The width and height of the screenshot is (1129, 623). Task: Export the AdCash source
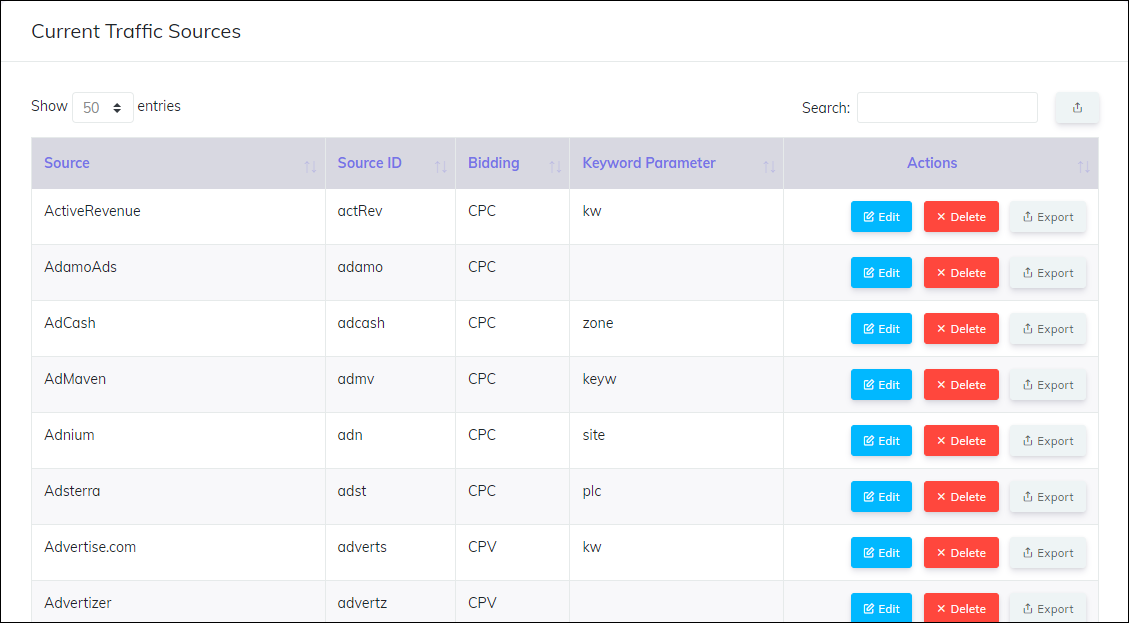click(x=1048, y=328)
